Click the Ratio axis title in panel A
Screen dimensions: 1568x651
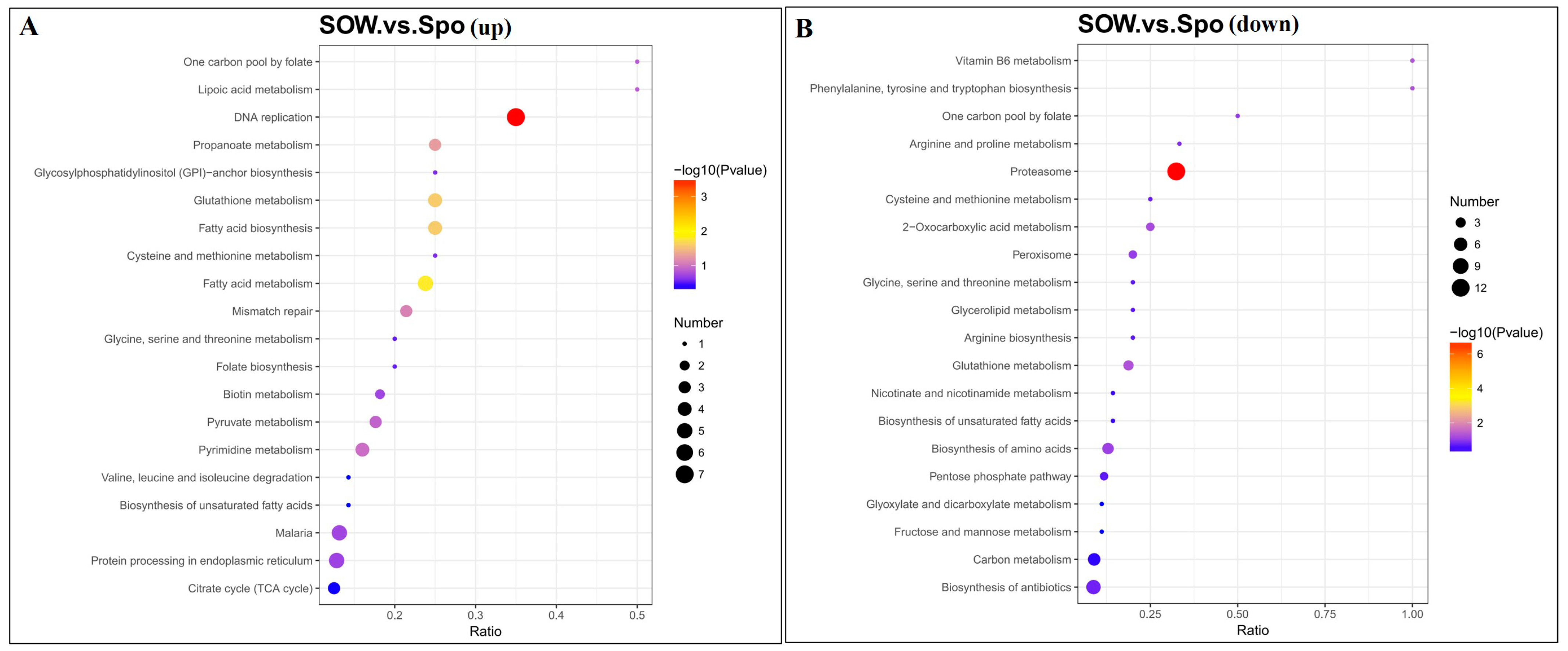[485, 632]
